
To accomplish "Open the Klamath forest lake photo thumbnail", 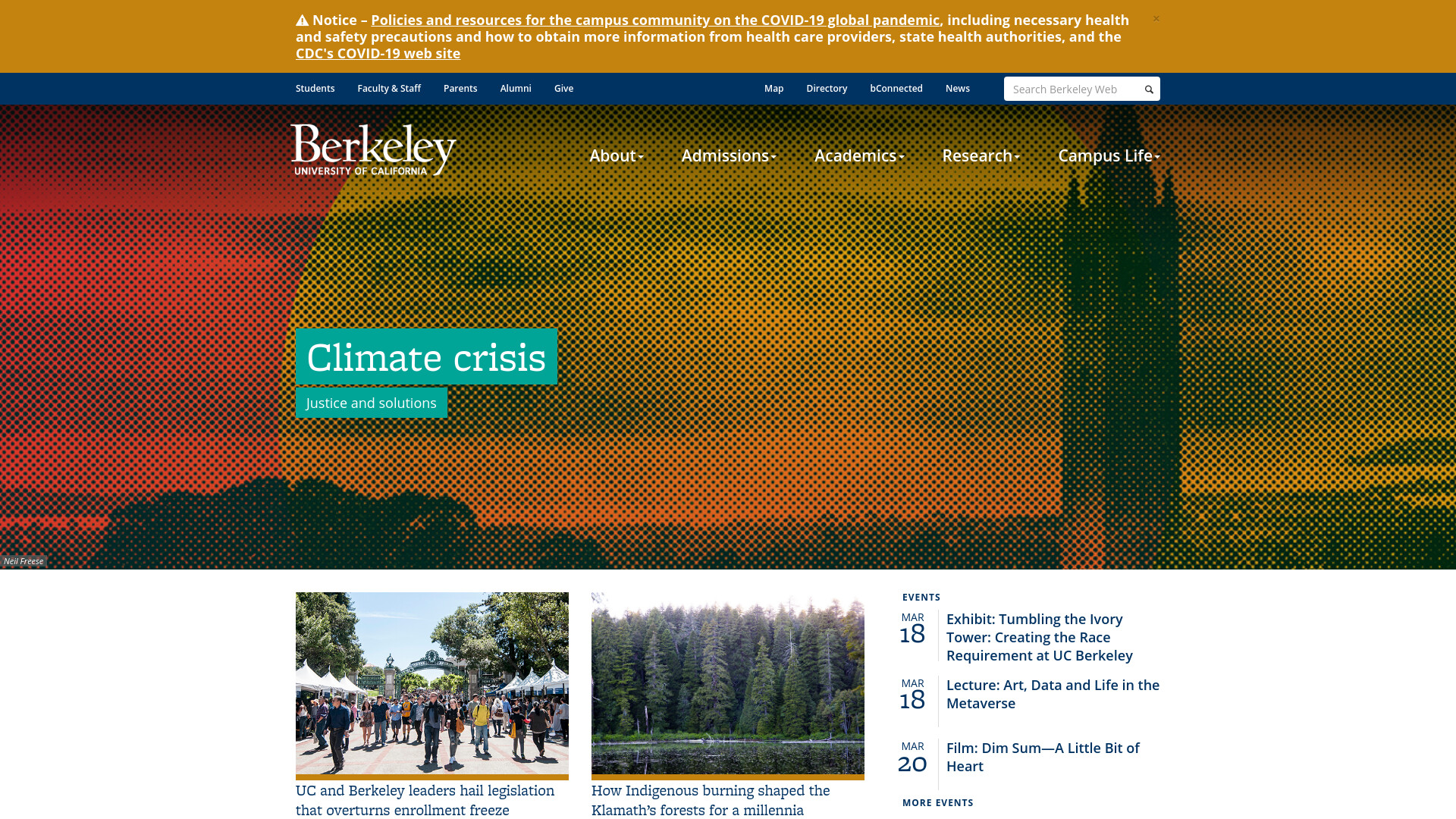I will (728, 683).
